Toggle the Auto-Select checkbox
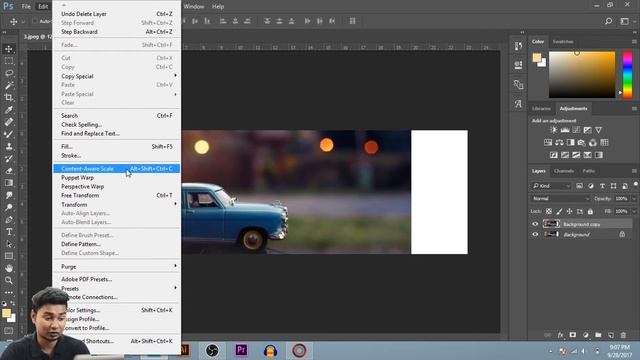 (x=35, y=21)
